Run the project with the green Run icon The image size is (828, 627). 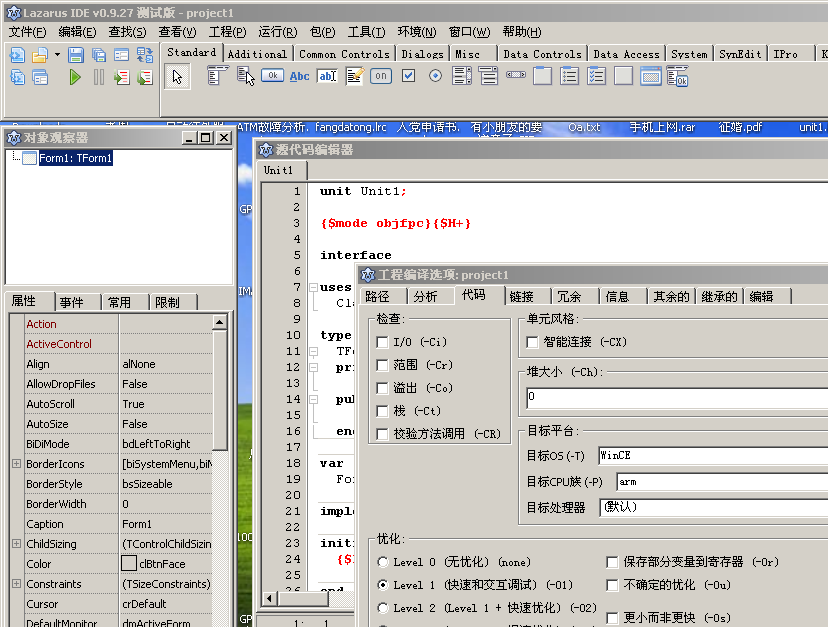click(x=75, y=77)
